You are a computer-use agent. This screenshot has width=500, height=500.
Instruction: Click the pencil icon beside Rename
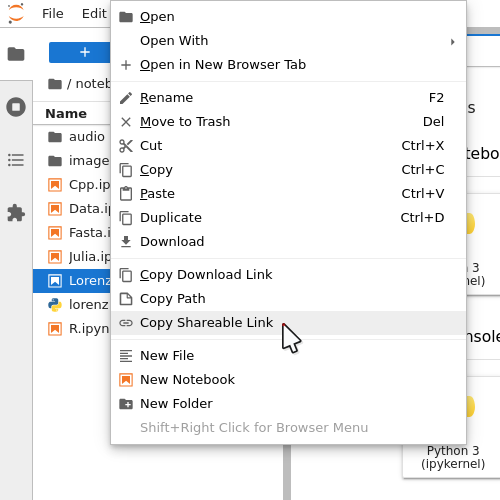(126, 98)
